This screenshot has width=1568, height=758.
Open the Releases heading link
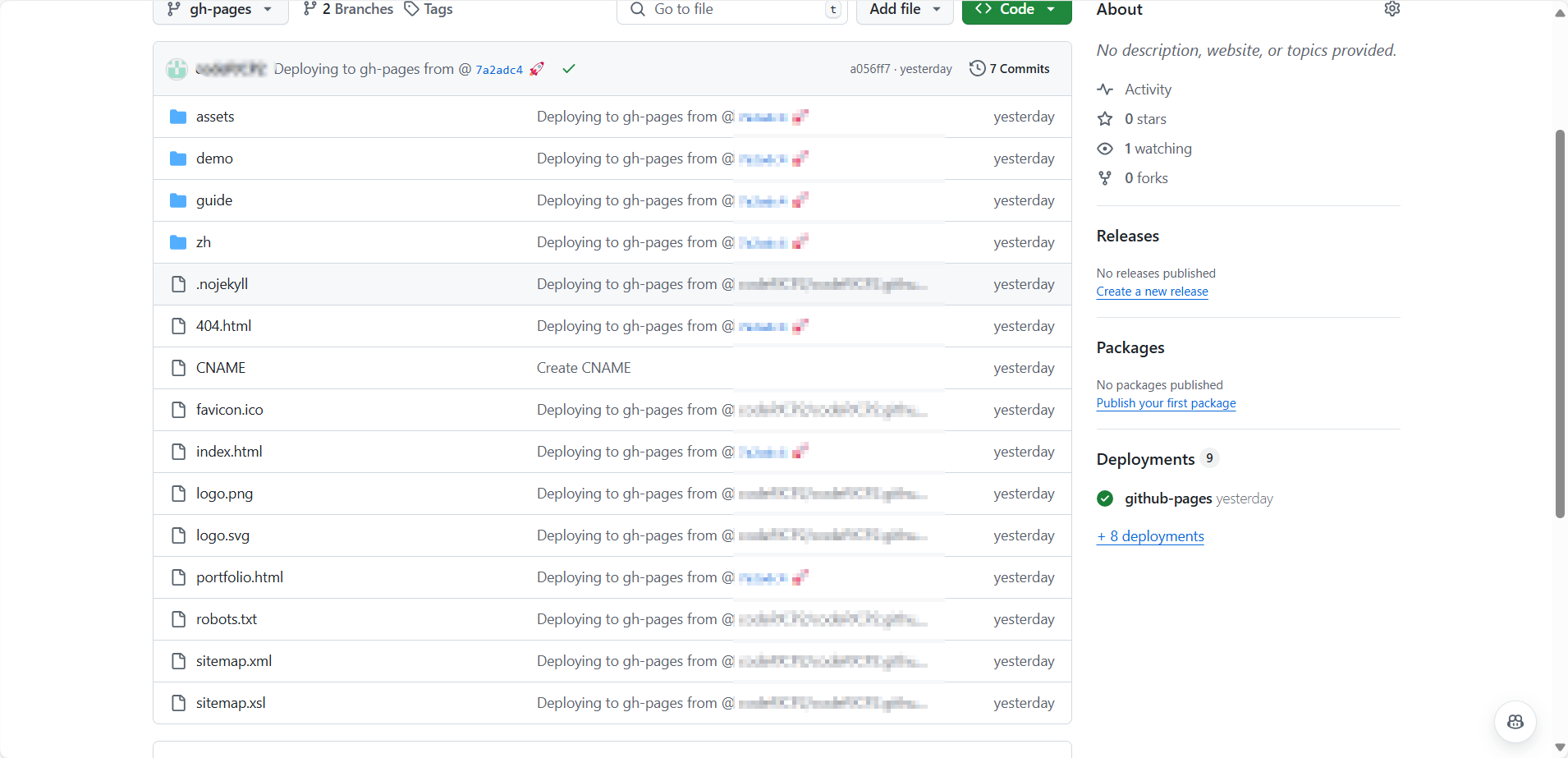pos(1127,236)
